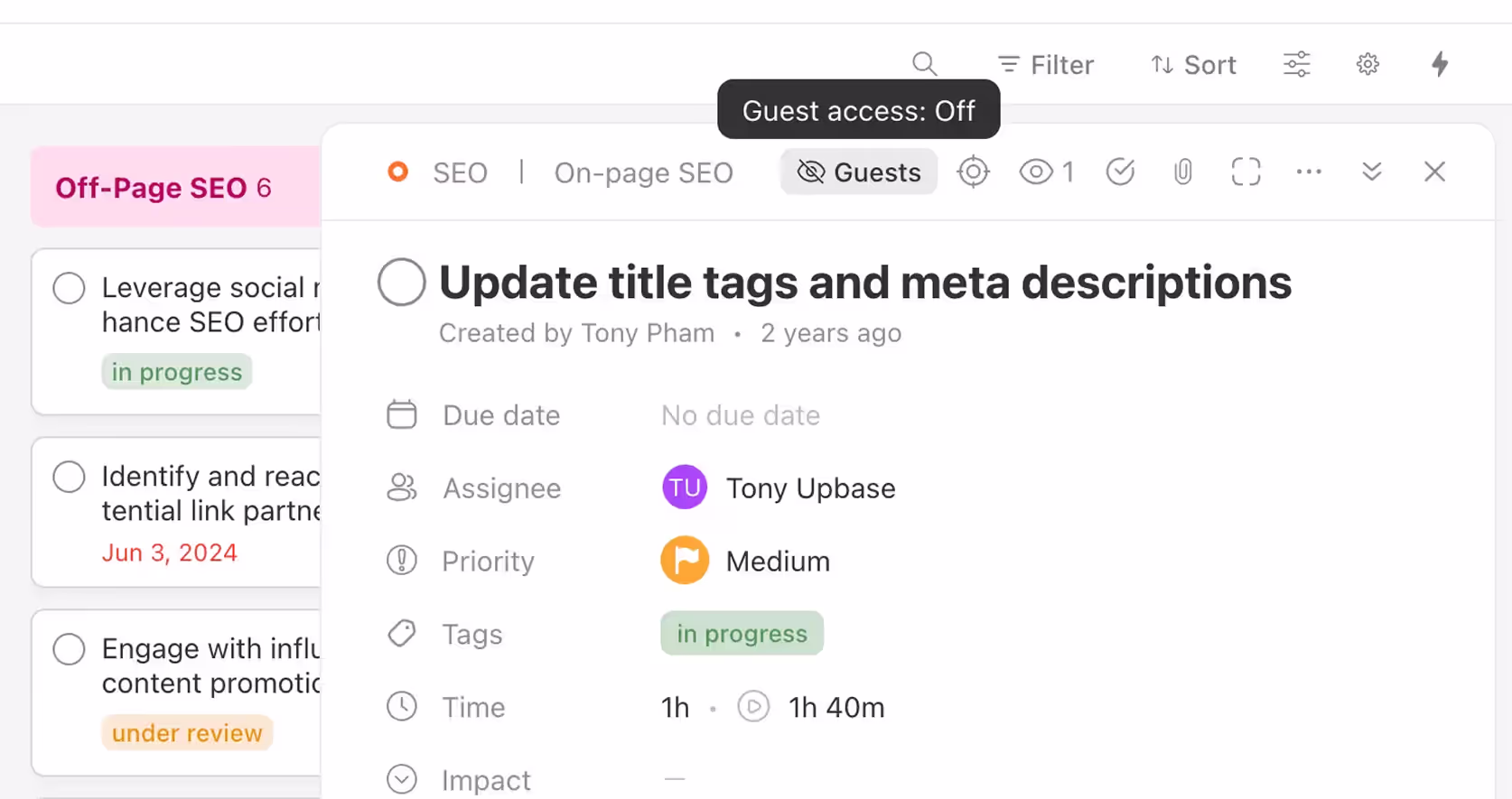Click the paperclip attachment icon
The image size is (1512, 799).
[1182, 172]
